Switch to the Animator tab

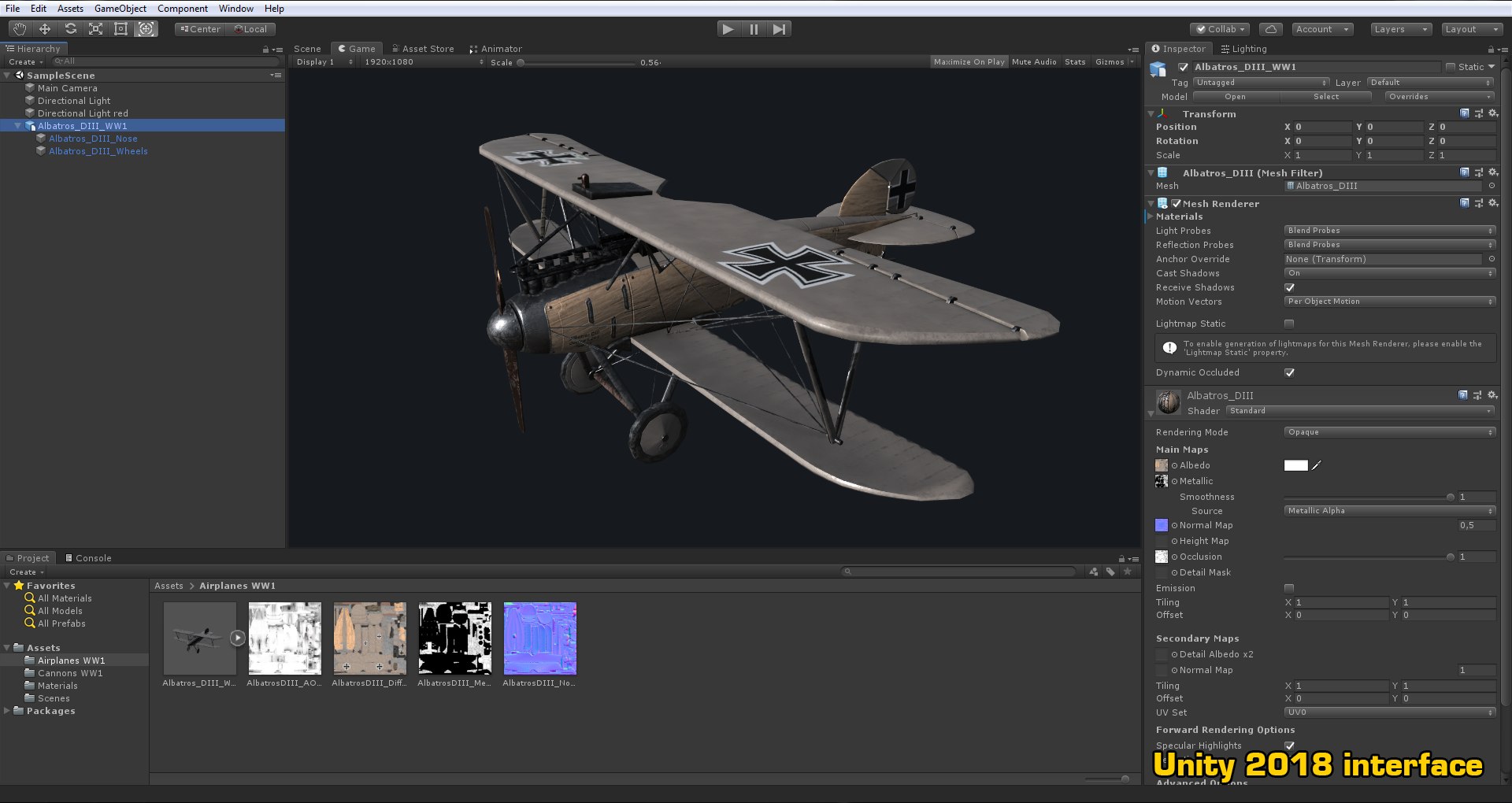point(496,49)
